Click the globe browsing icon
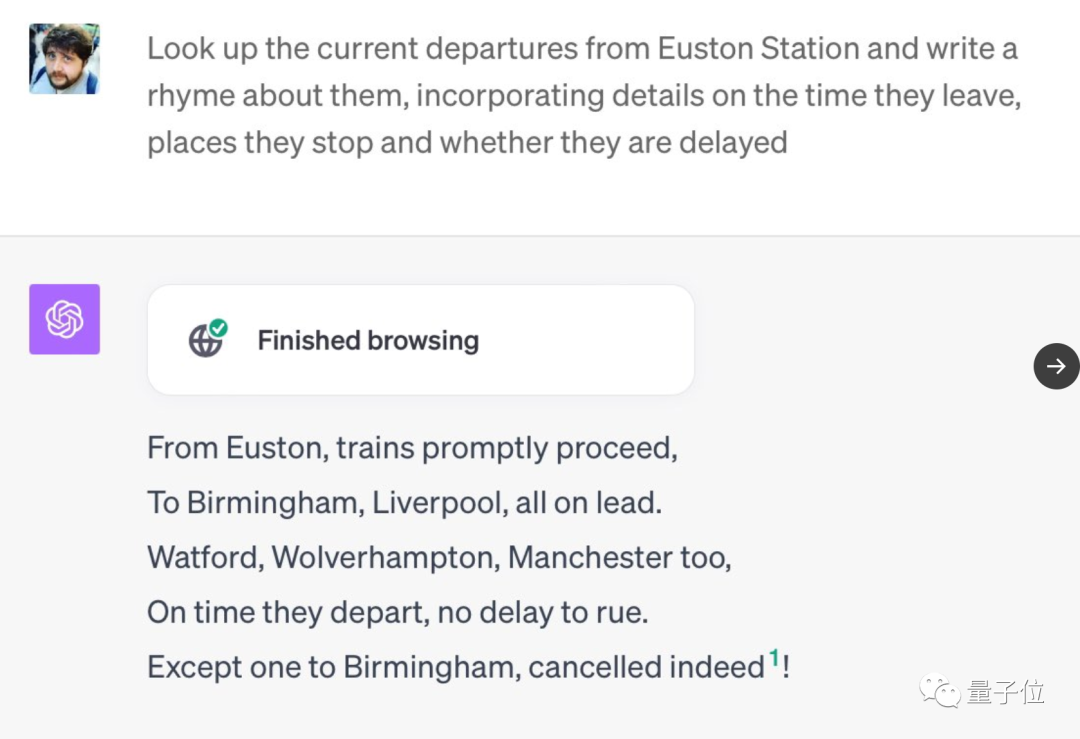 (x=205, y=341)
